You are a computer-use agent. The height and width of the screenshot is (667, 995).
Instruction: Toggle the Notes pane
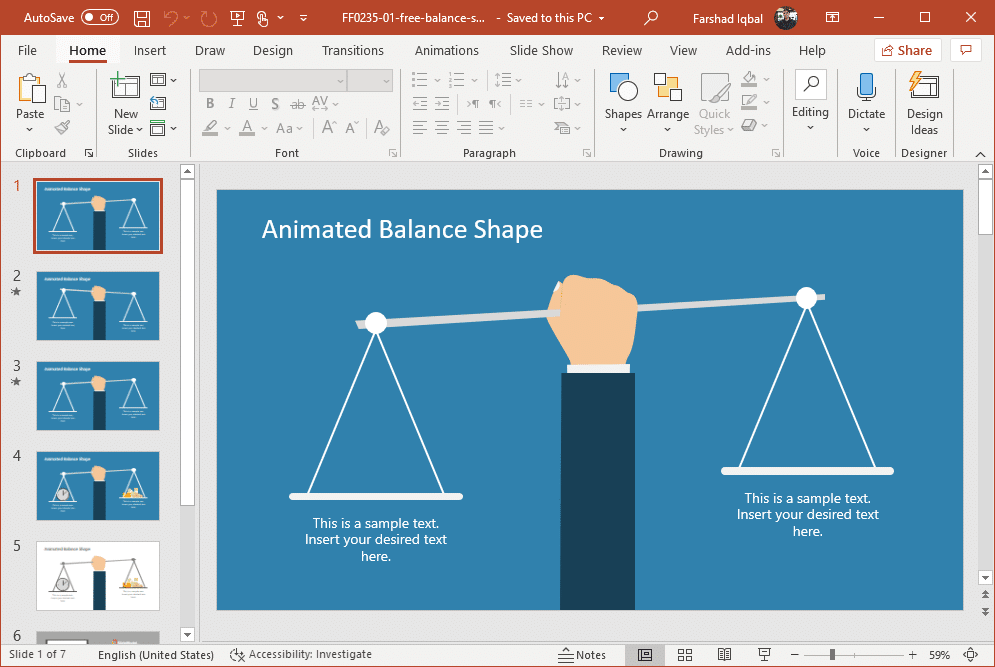581,655
